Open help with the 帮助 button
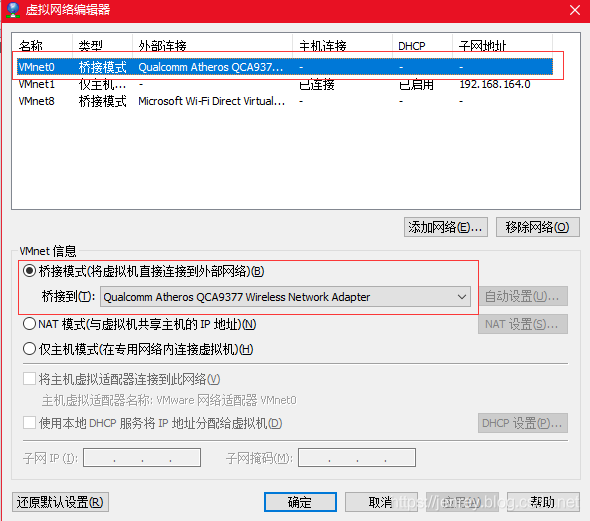 click(543, 502)
